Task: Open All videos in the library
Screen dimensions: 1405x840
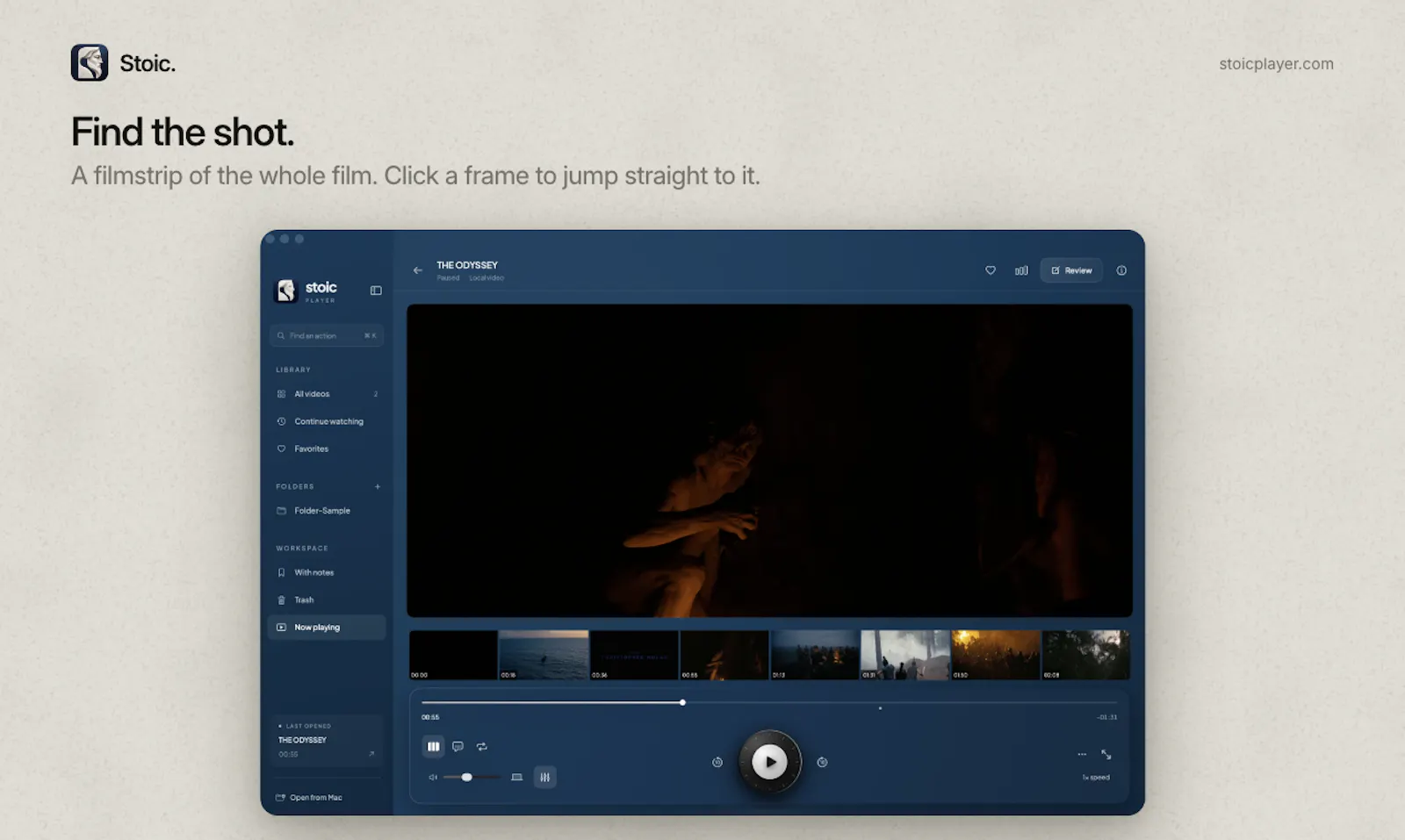Action: tap(327, 394)
